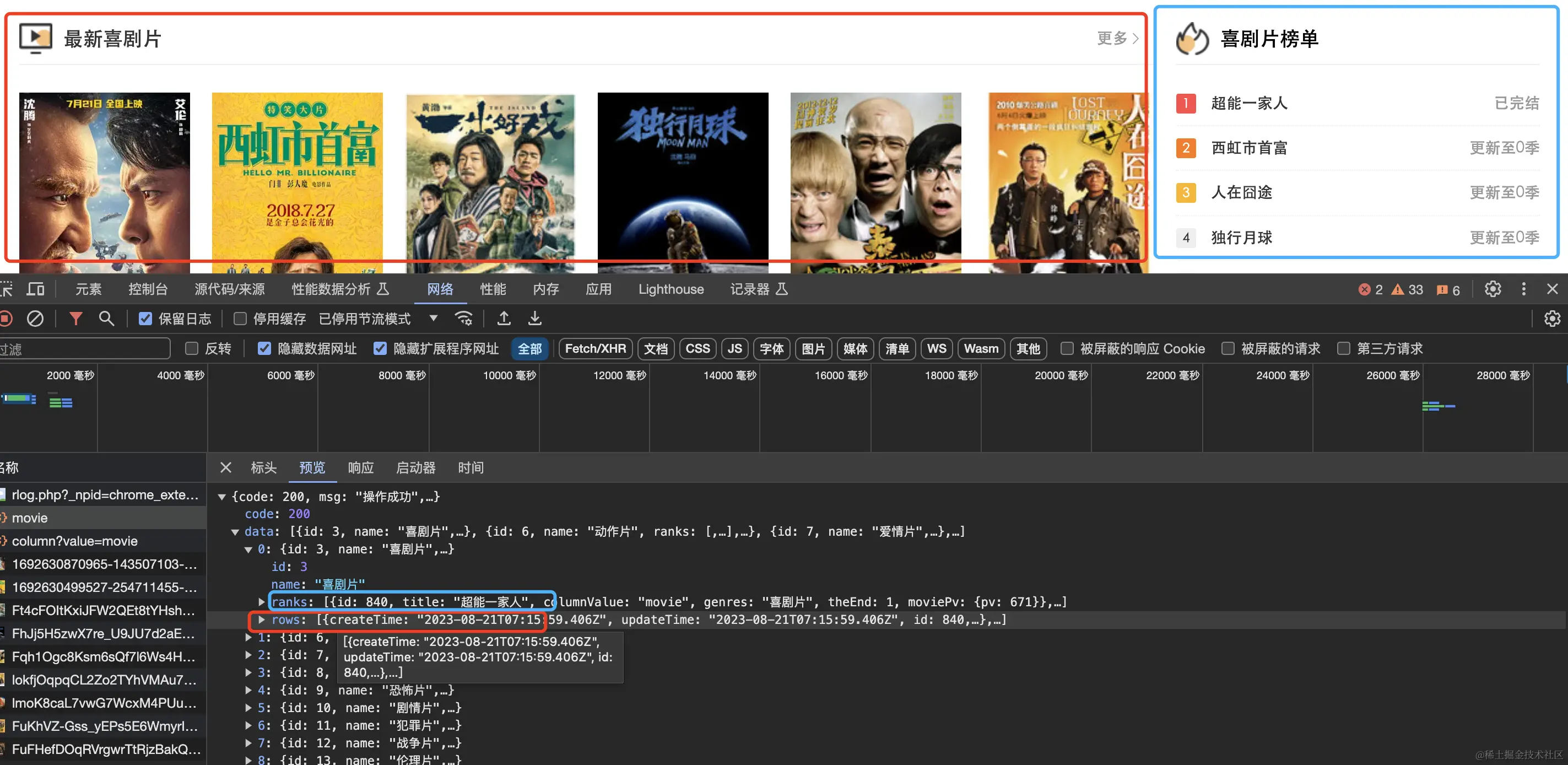Open the 源代码/来源 tab
The width and height of the screenshot is (1568, 765).
click(230, 289)
